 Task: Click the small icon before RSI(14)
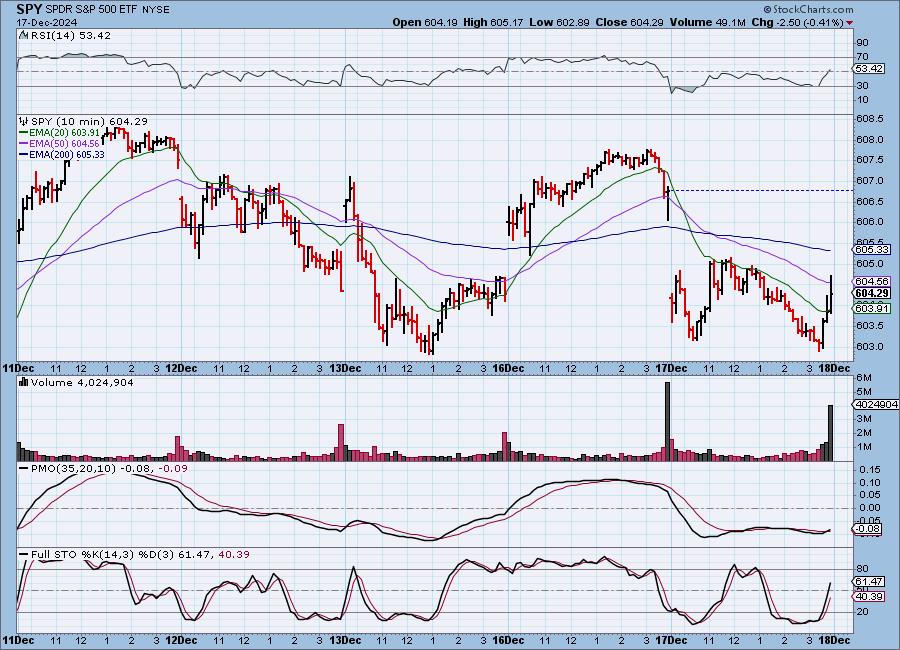(24, 35)
